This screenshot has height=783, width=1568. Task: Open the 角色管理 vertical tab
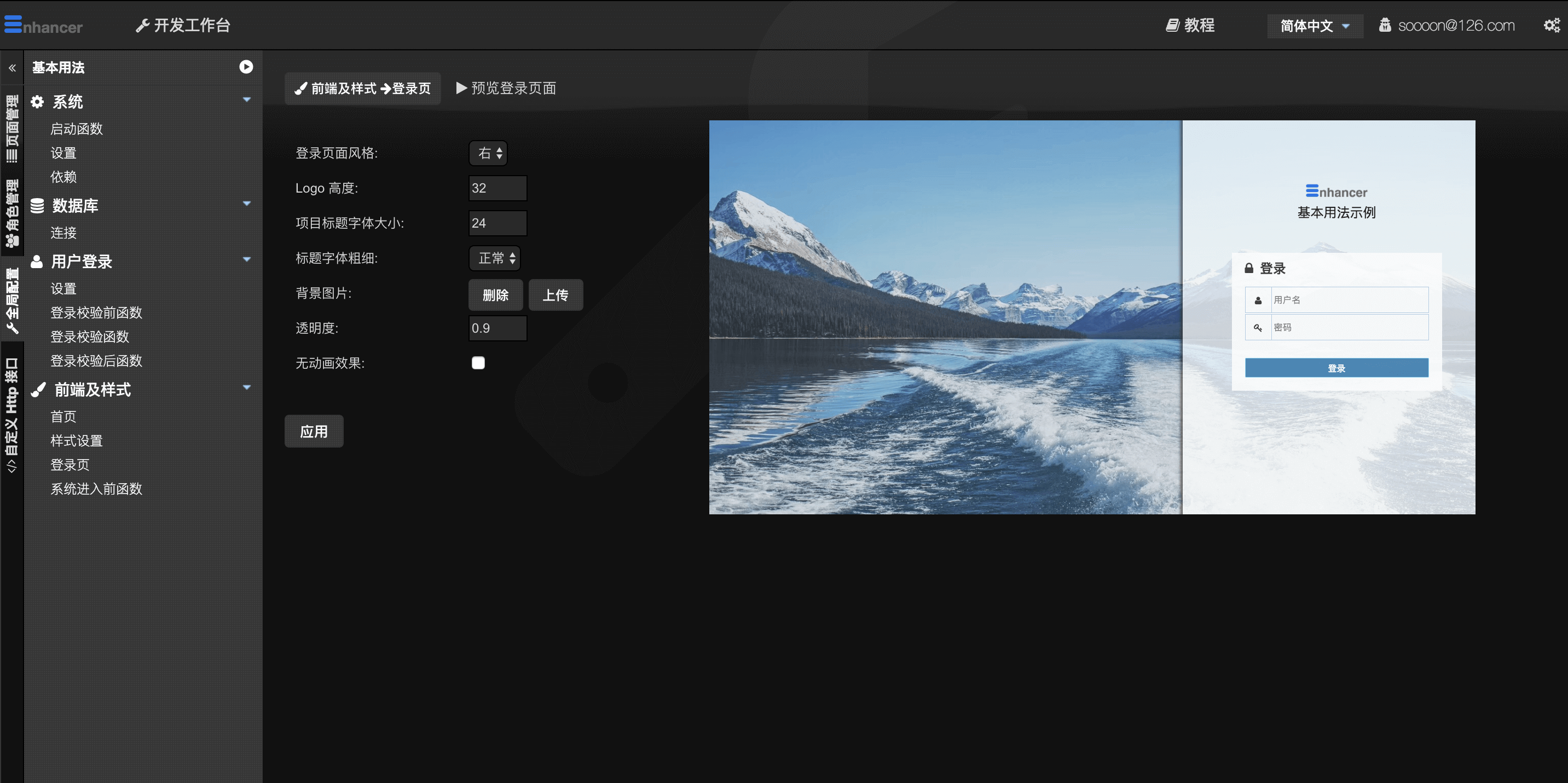point(12,213)
